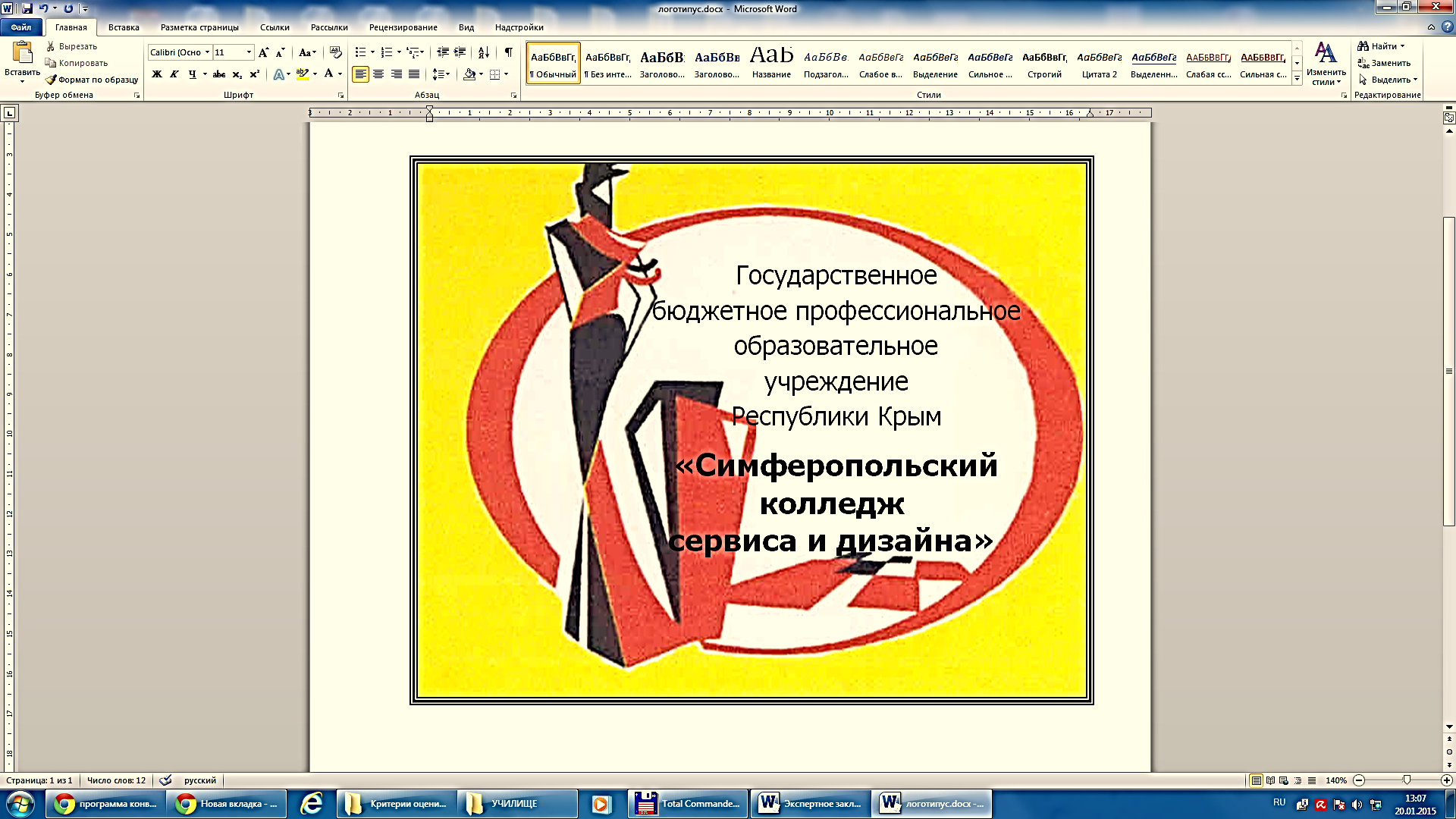Screen dimensions: 1456x819
Task: Switch to the Вставка ribbon tab
Action: (124, 27)
